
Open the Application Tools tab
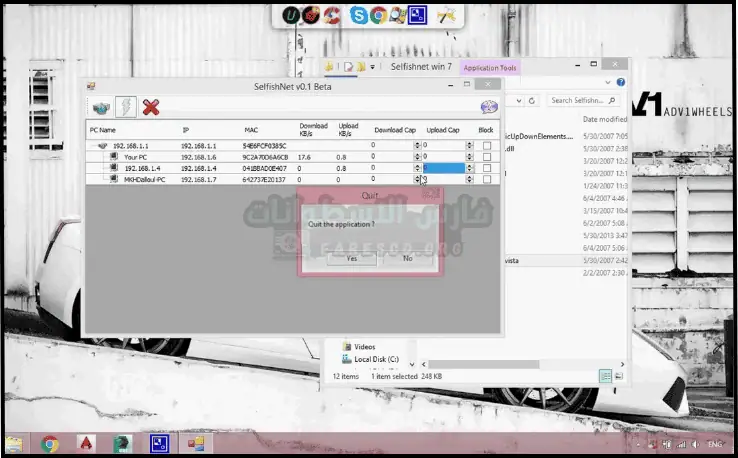tap(490, 68)
